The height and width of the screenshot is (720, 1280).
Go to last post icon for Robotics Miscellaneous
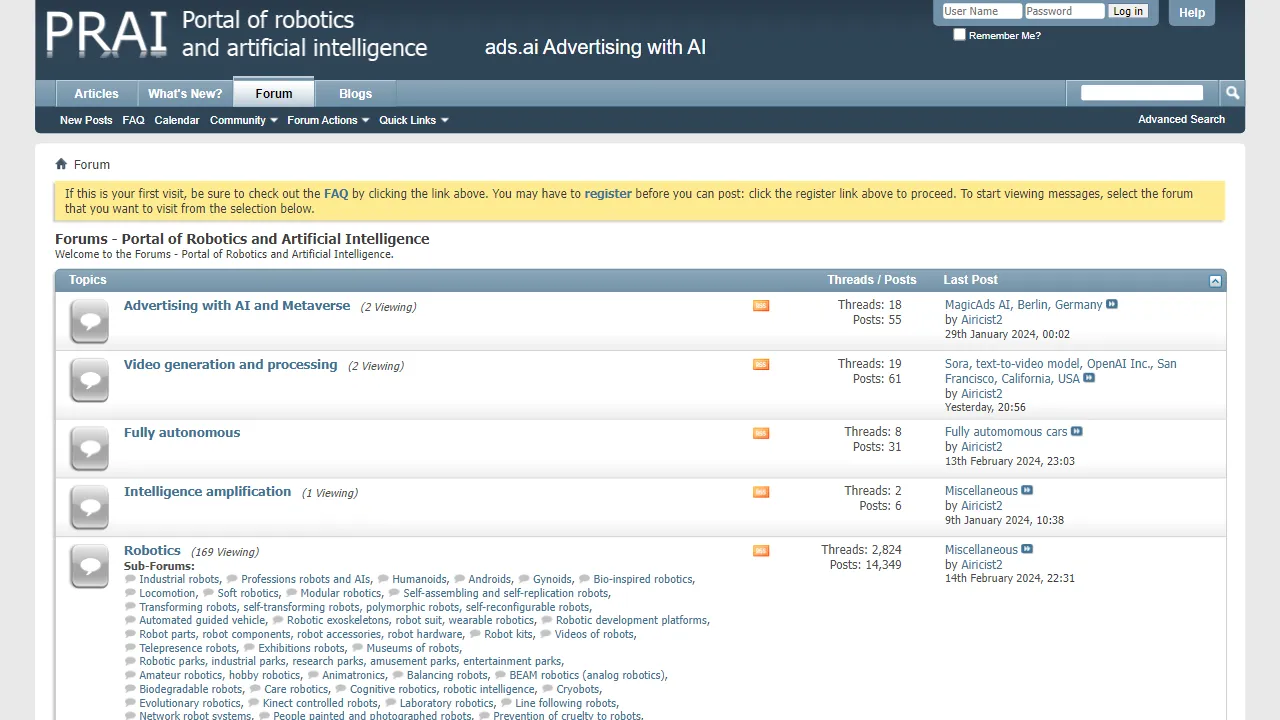[1027, 550]
